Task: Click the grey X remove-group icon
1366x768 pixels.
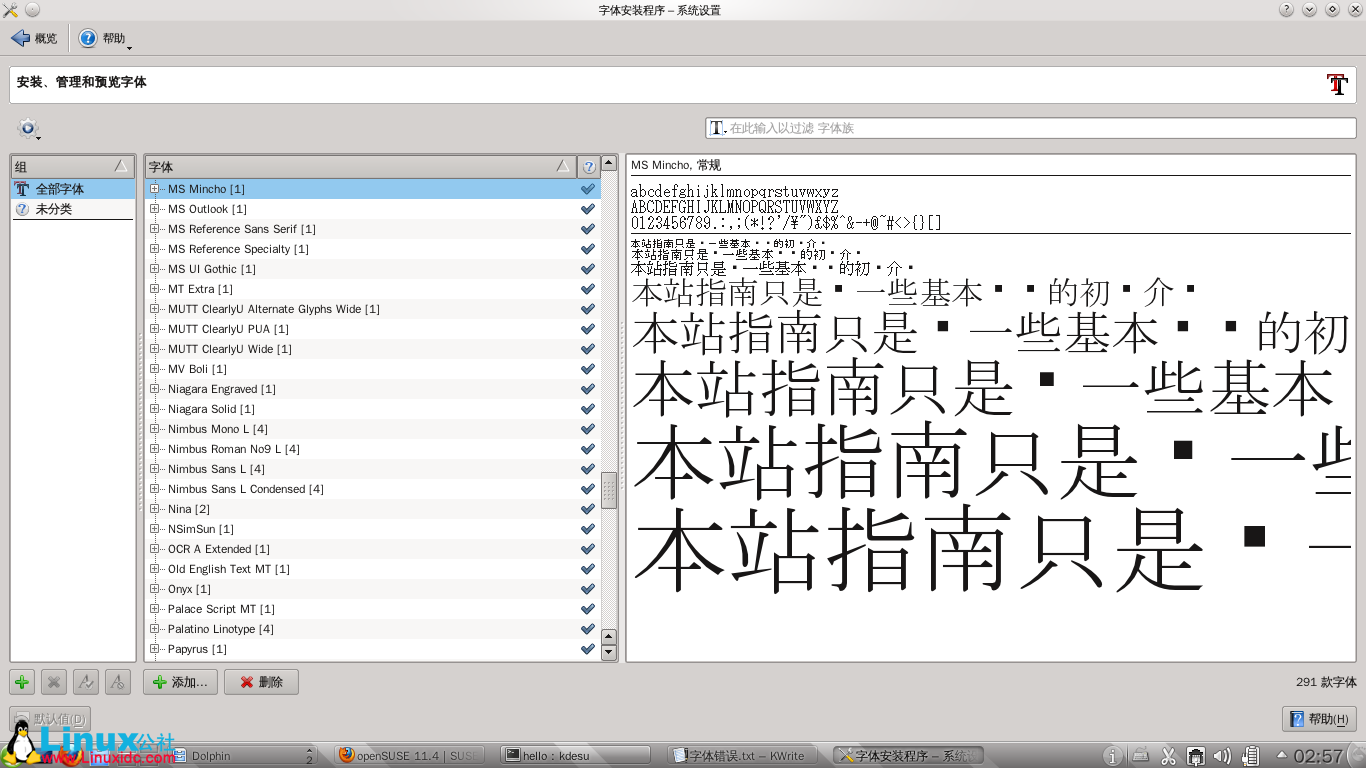Action: (x=54, y=682)
